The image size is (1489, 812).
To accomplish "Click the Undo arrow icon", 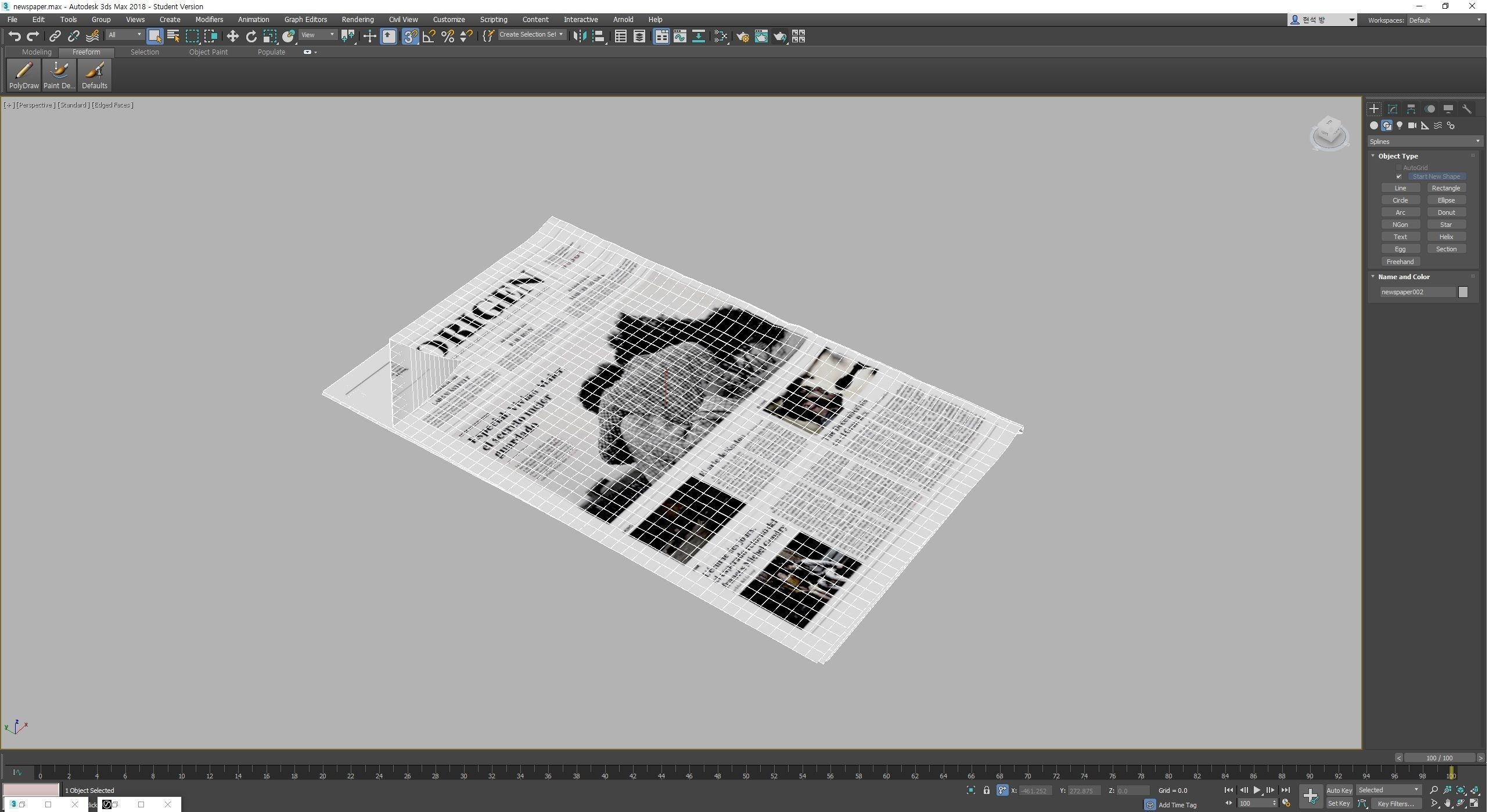I will [x=15, y=37].
